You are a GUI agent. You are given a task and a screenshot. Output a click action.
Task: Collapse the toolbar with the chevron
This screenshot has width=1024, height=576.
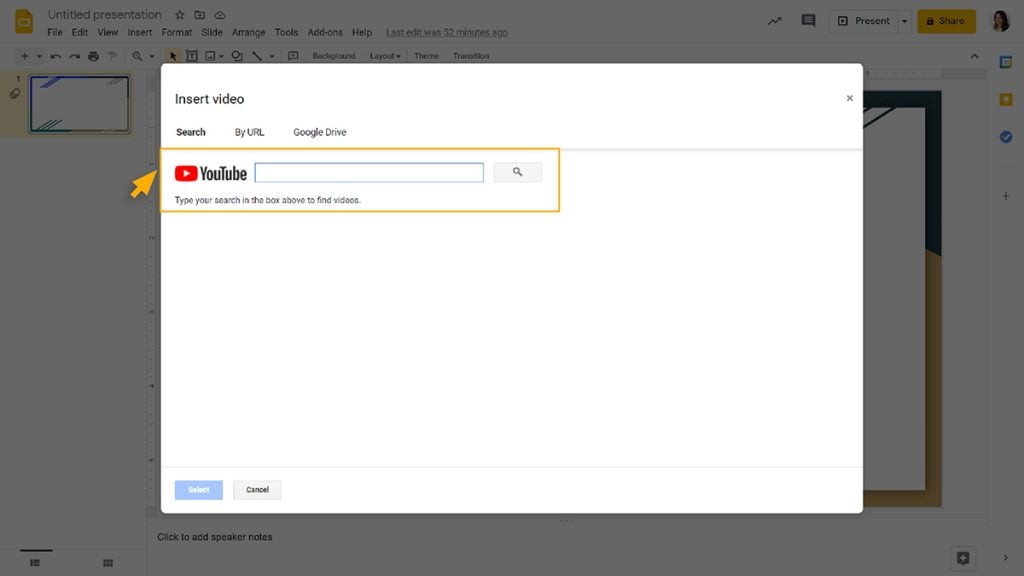point(974,56)
